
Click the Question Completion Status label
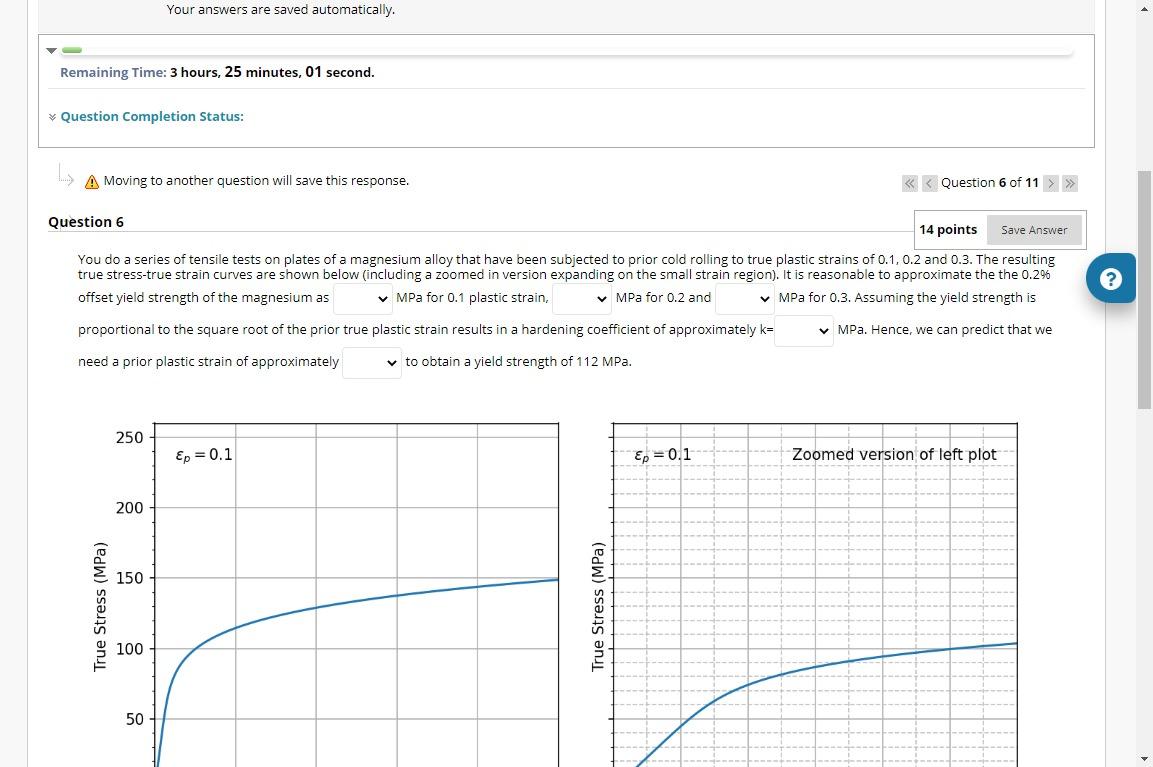pyautogui.click(x=152, y=116)
